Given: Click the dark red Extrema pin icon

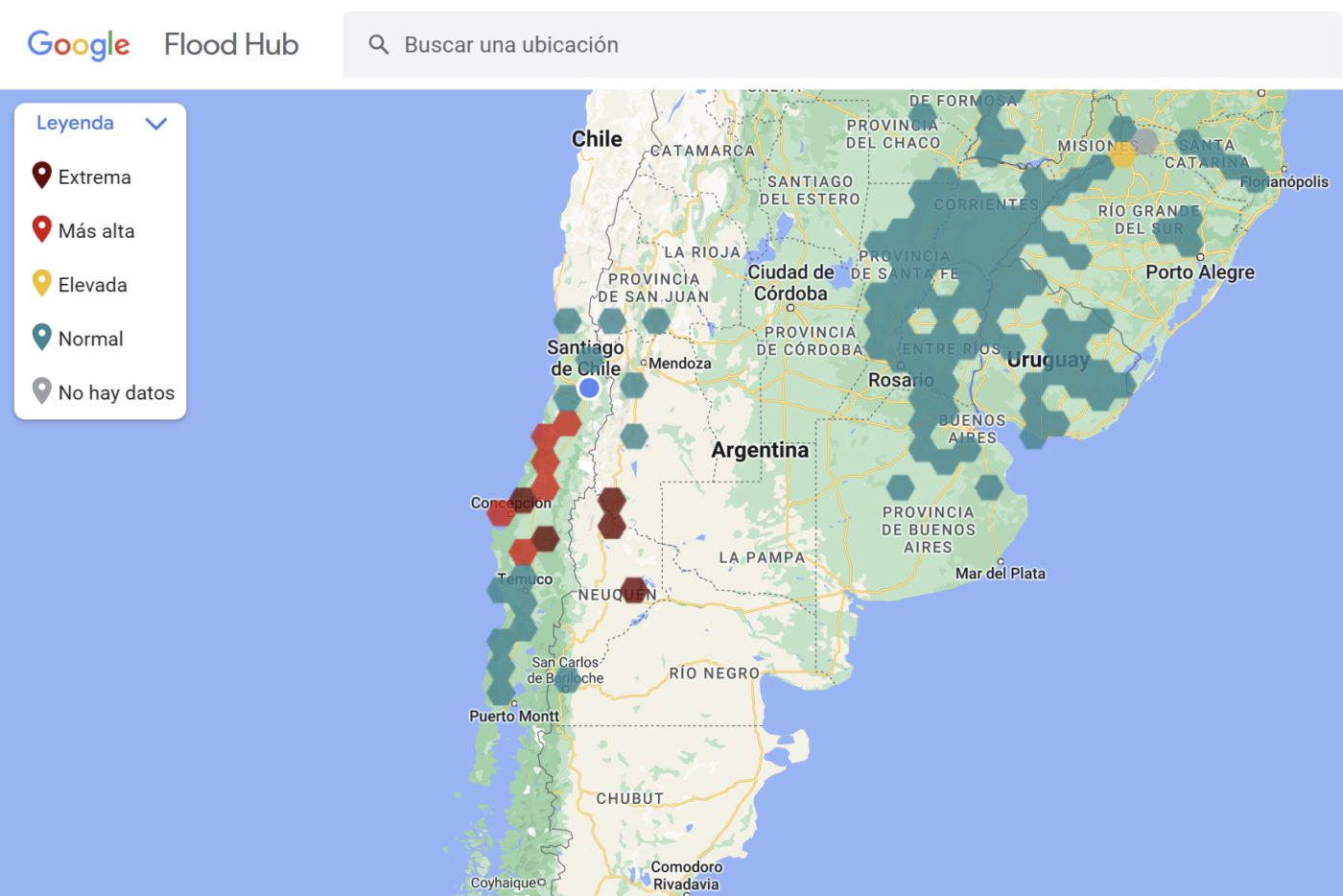Looking at the screenshot, I should 41,176.
